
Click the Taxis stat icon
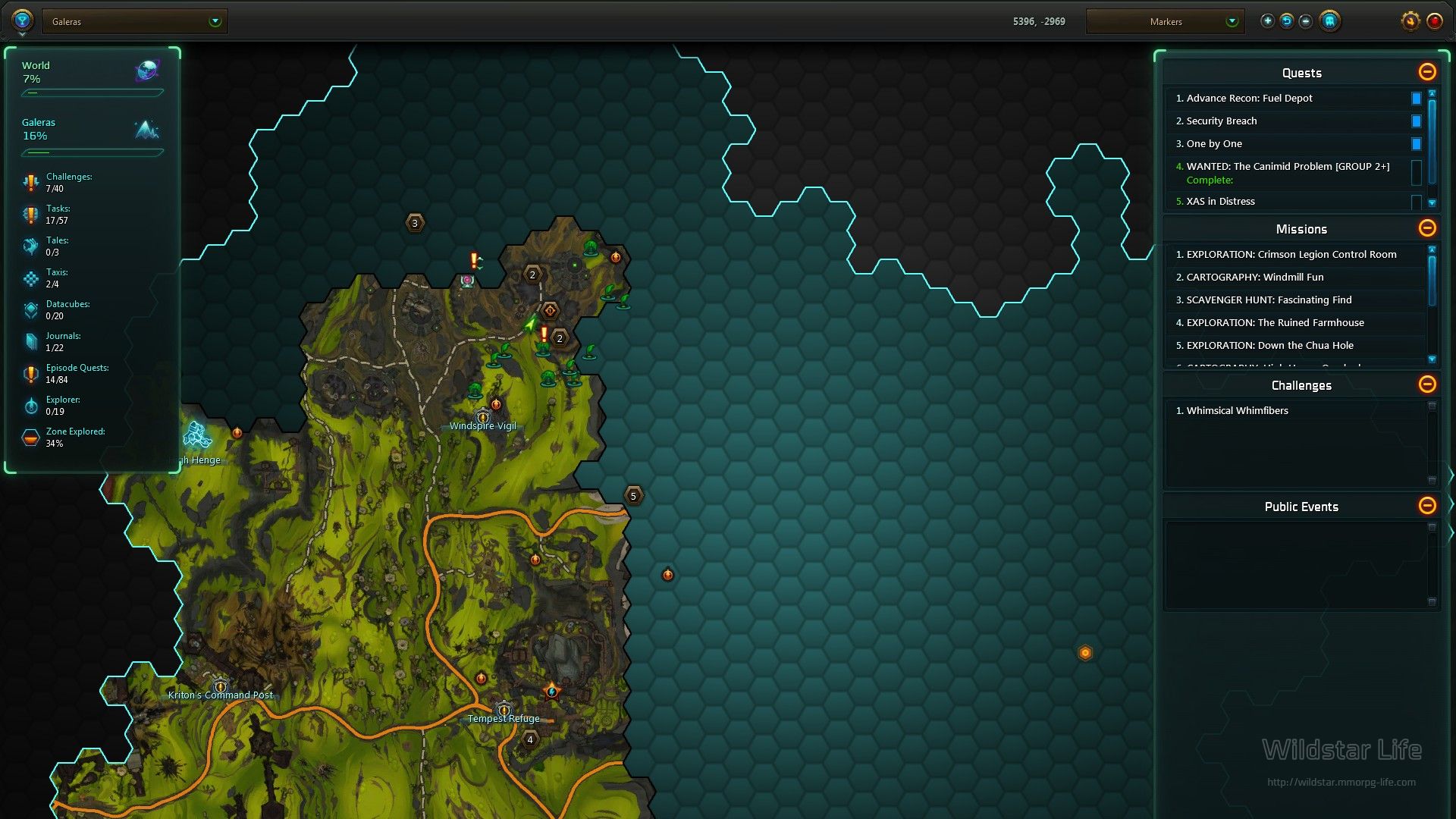pyautogui.click(x=30, y=278)
